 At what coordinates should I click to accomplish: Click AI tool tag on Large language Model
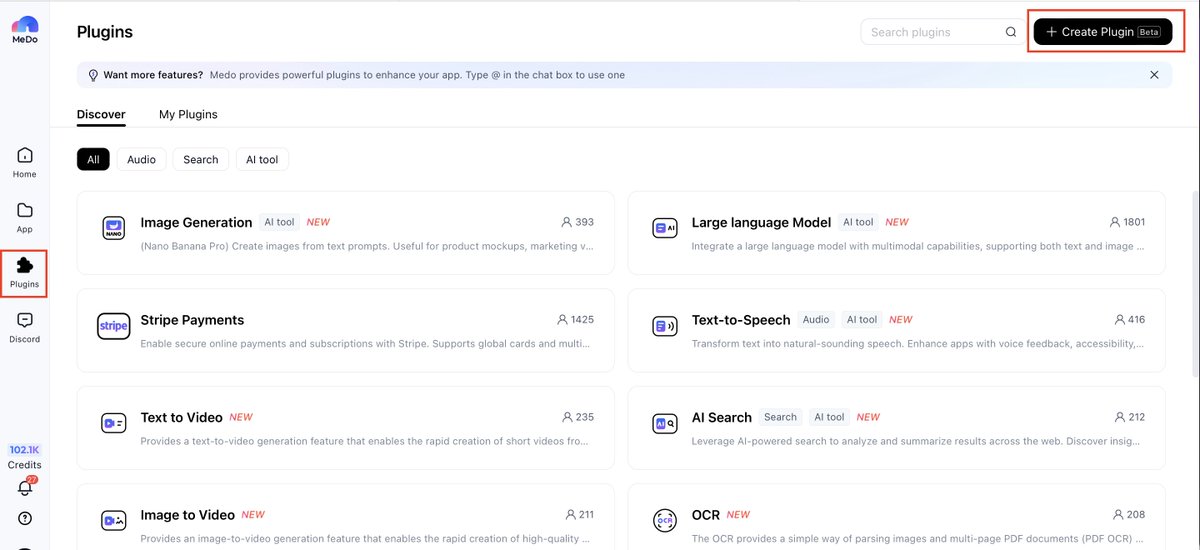858,222
